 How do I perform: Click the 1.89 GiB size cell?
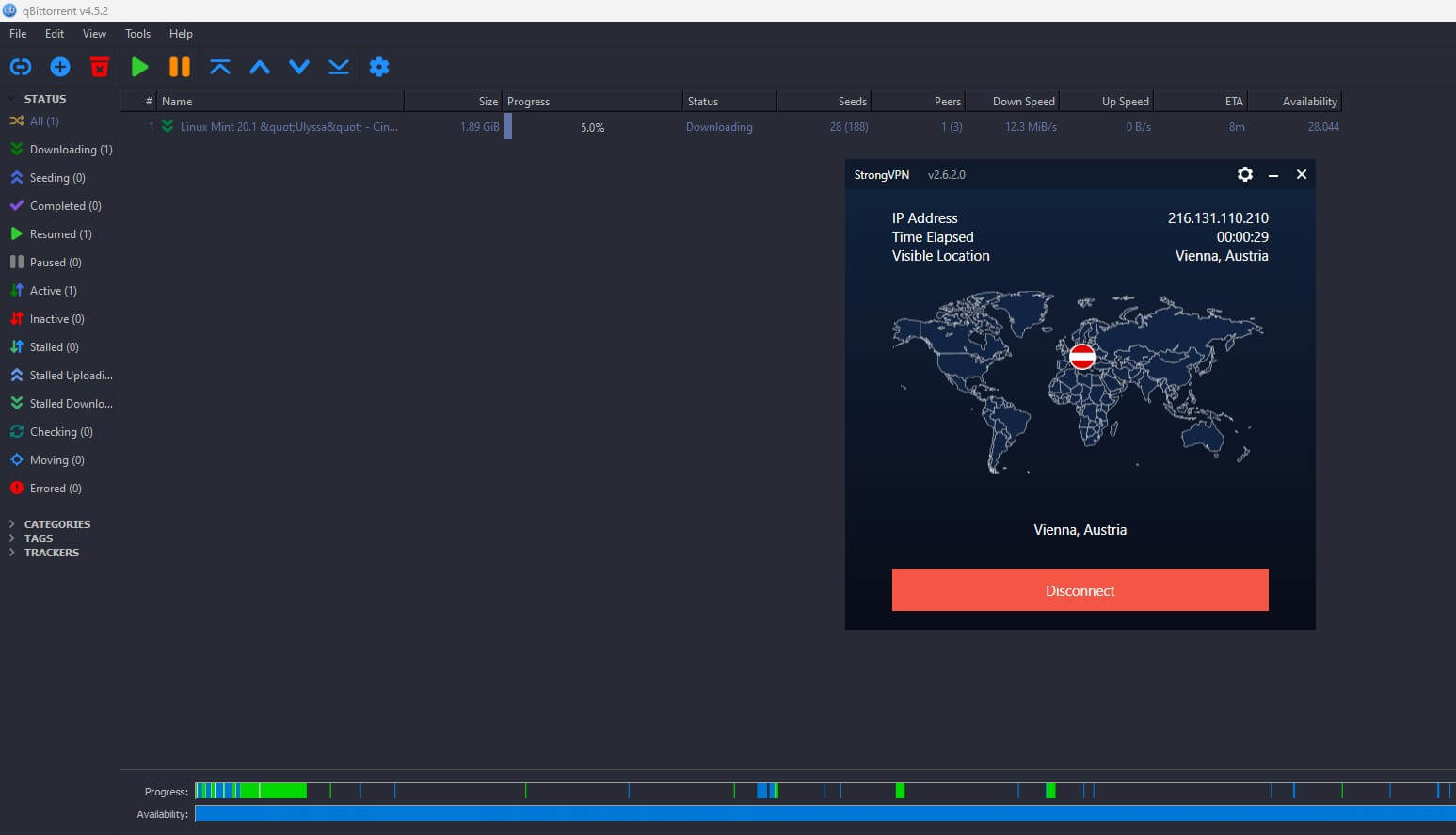pos(480,127)
